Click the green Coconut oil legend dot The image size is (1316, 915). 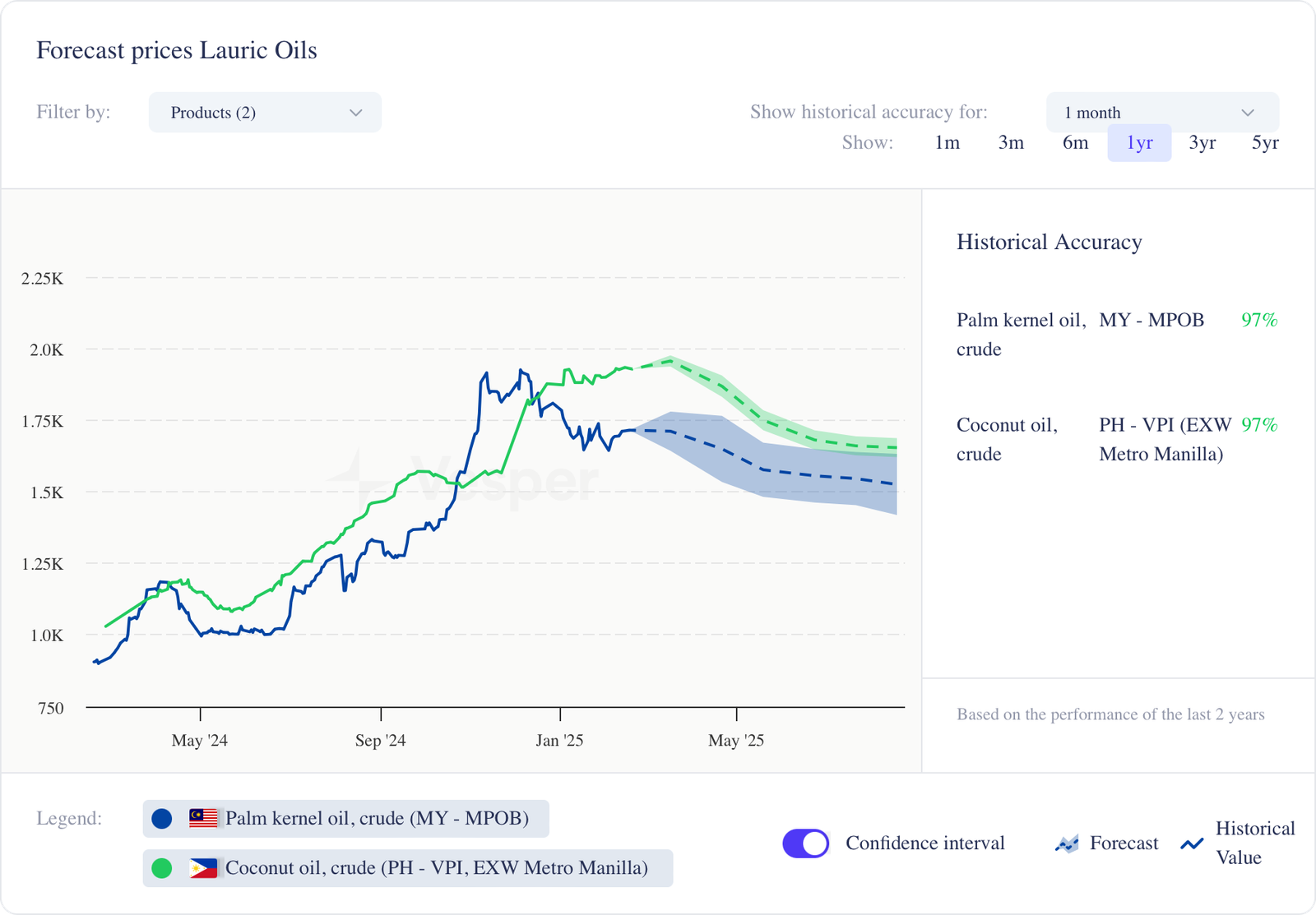pyautogui.click(x=162, y=868)
